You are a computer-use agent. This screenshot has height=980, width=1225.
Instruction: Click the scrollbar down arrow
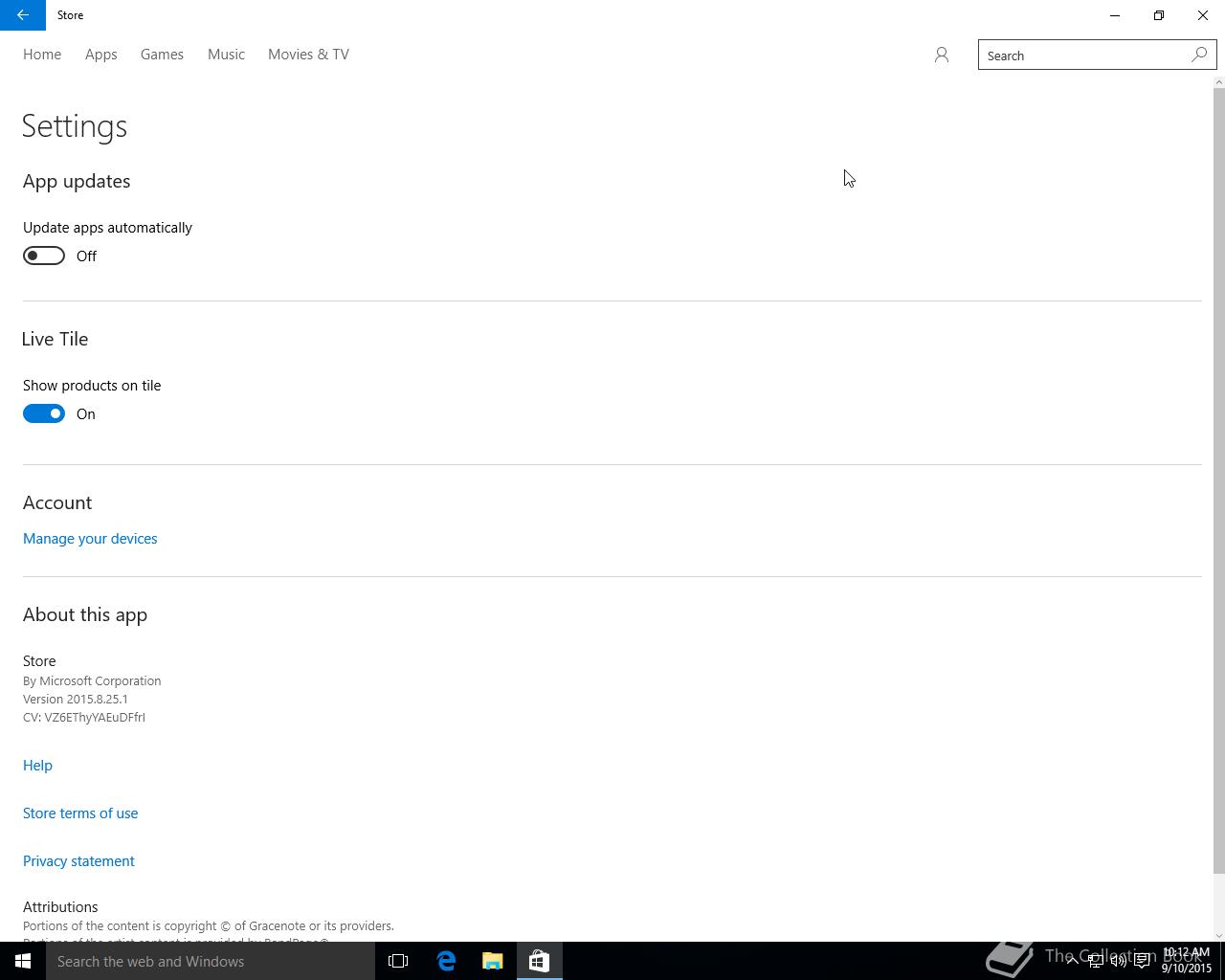tap(1218, 935)
